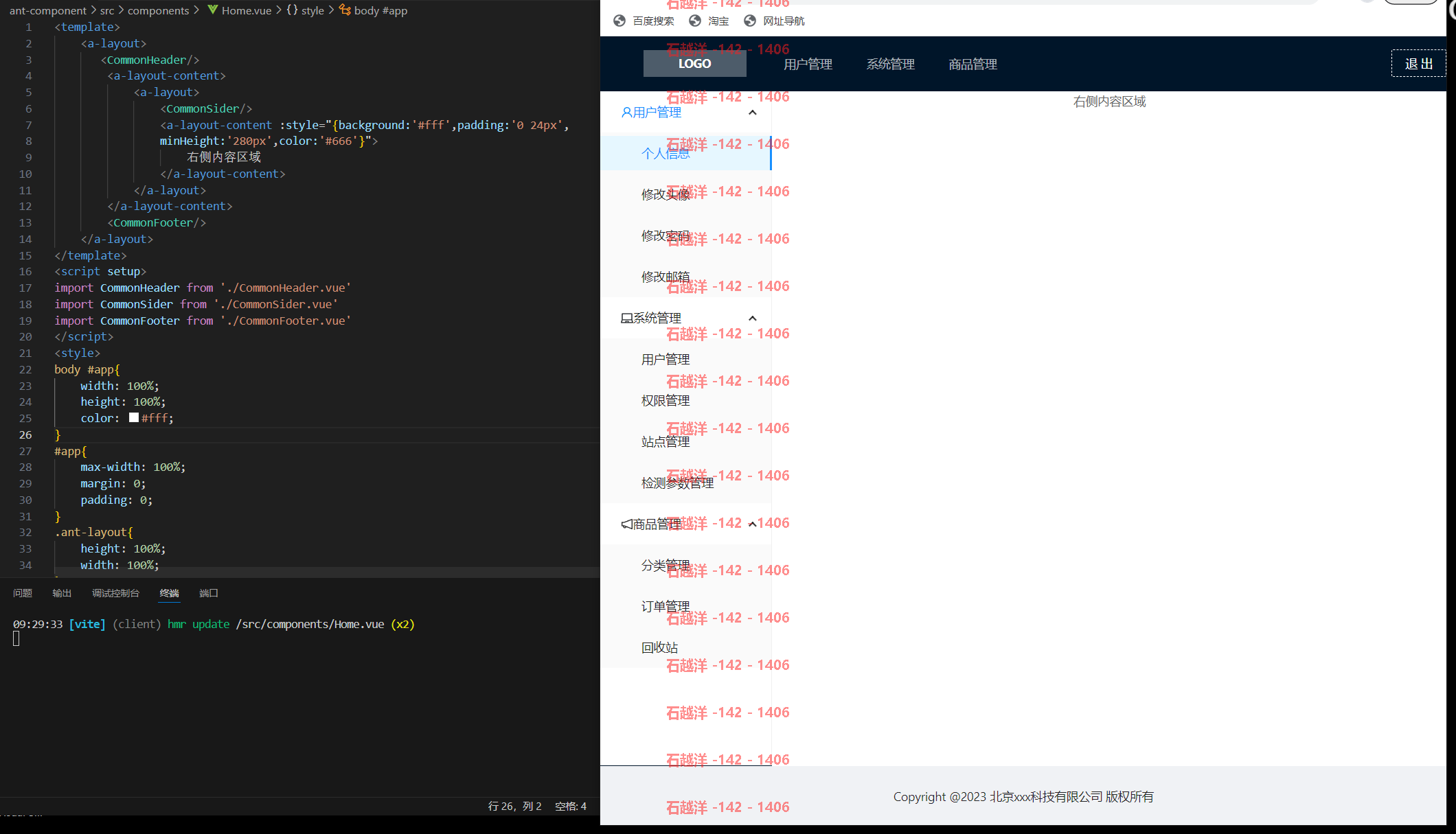Click the globe icon beside 百度搜索 bookmark

click(619, 21)
